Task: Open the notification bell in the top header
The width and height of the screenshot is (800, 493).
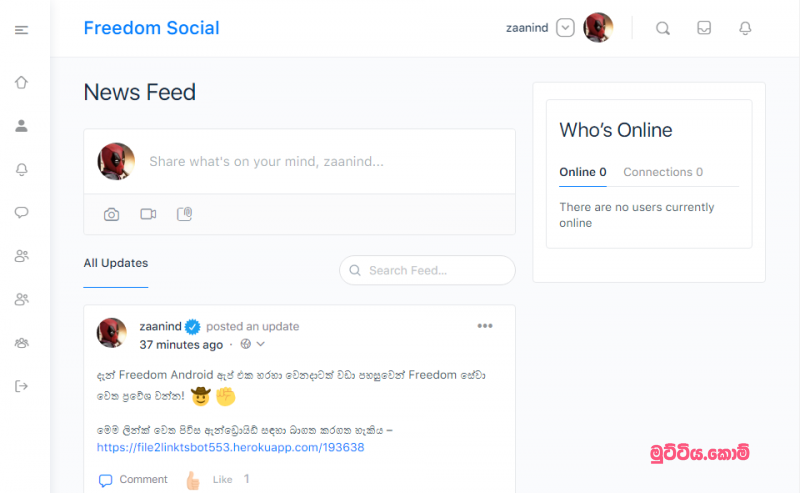Action: 745,28
